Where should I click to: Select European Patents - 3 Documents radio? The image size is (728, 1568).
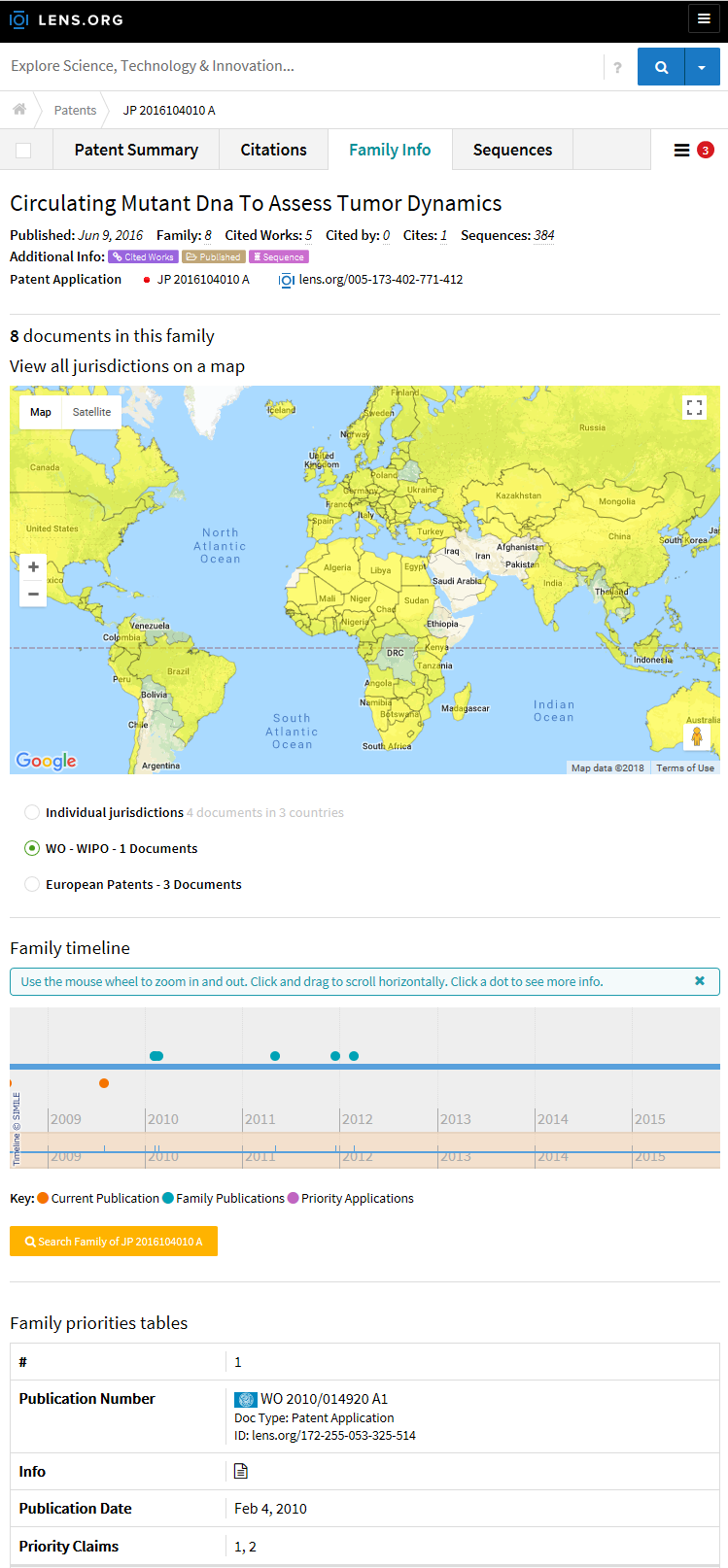(32, 884)
